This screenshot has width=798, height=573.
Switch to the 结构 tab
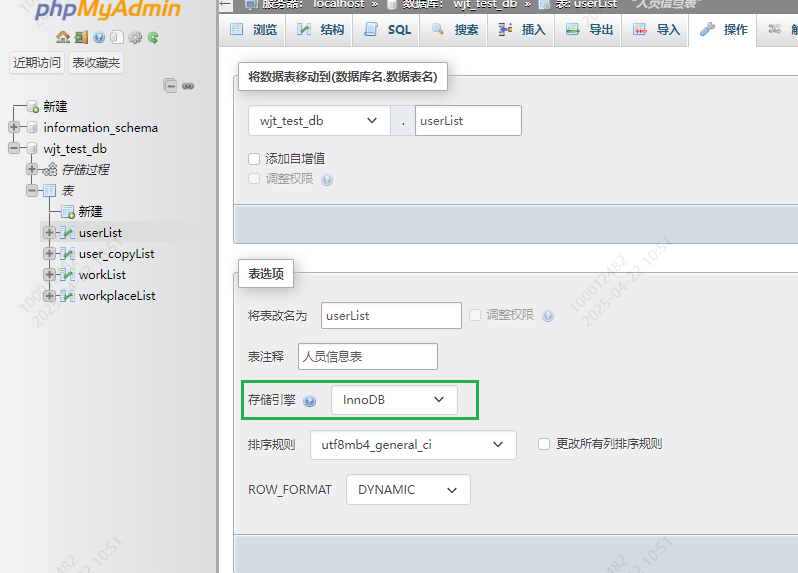(x=319, y=30)
